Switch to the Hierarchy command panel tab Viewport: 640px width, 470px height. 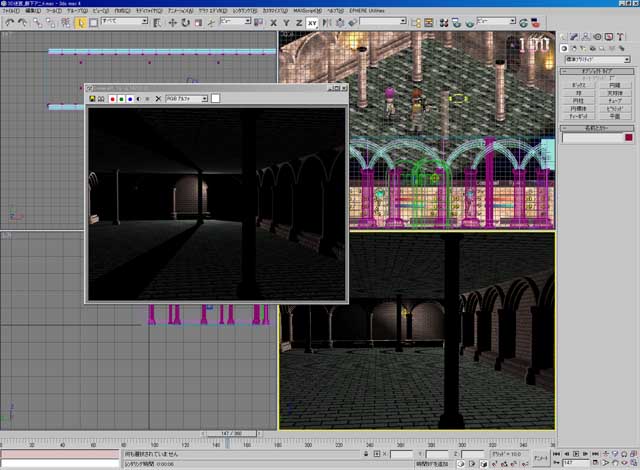click(x=586, y=37)
